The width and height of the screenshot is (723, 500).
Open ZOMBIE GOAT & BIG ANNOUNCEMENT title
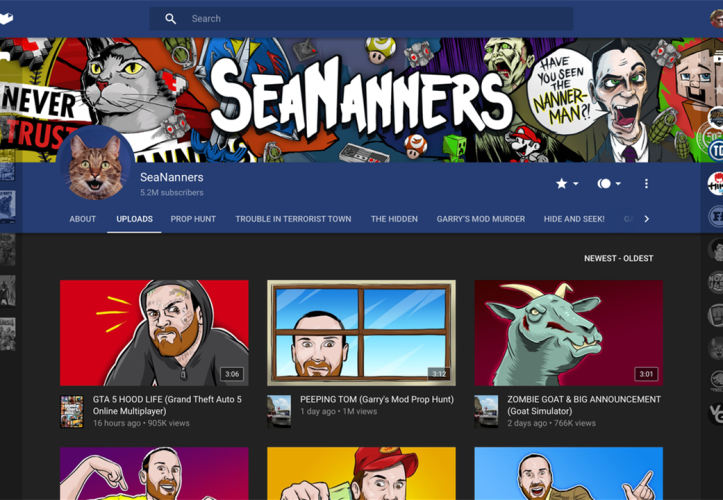584,405
